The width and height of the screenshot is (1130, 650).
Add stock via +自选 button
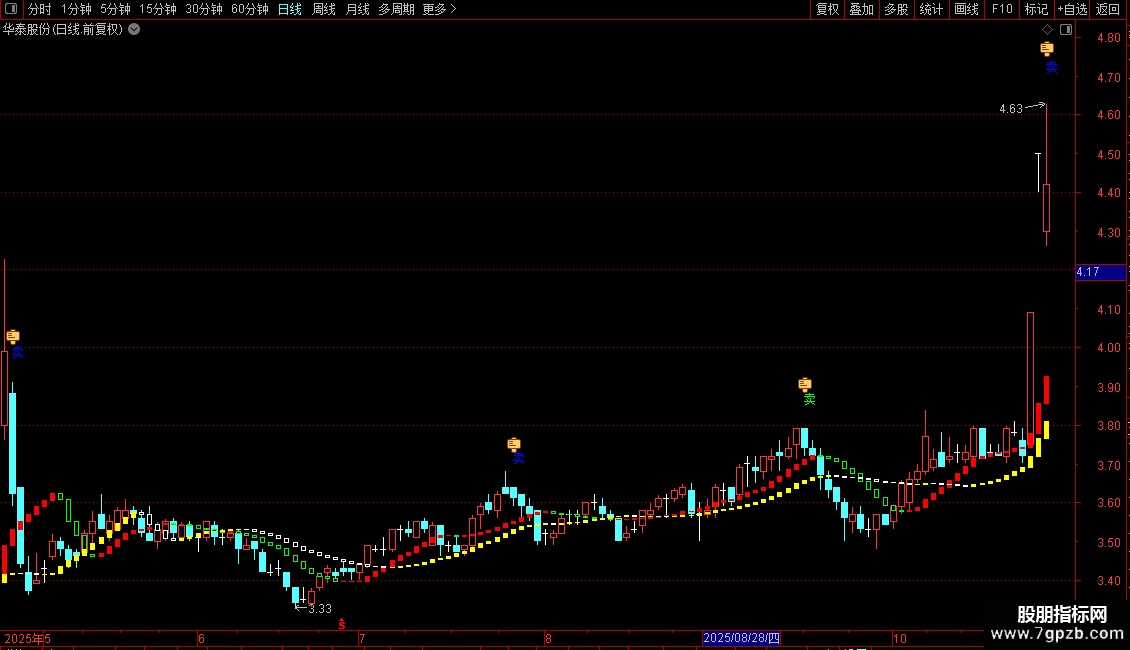[1072, 9]
